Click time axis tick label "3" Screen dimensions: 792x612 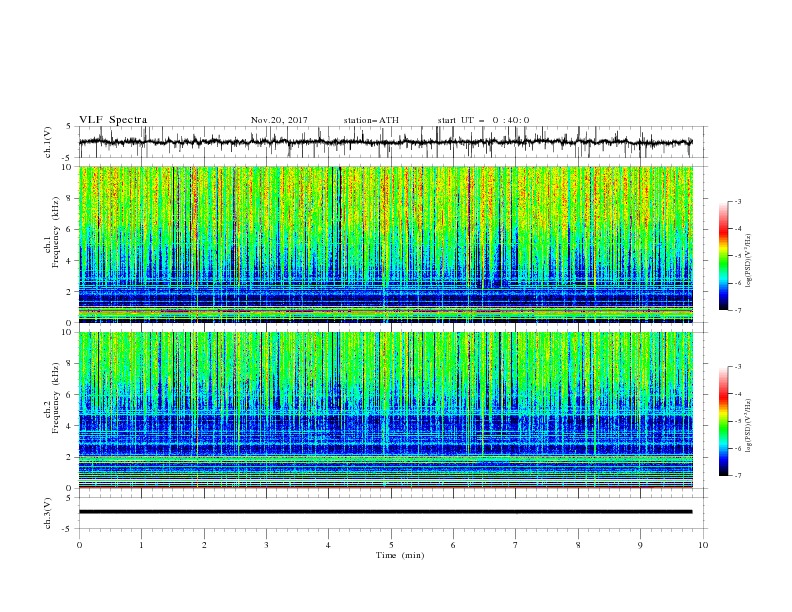tap(266, 545)
